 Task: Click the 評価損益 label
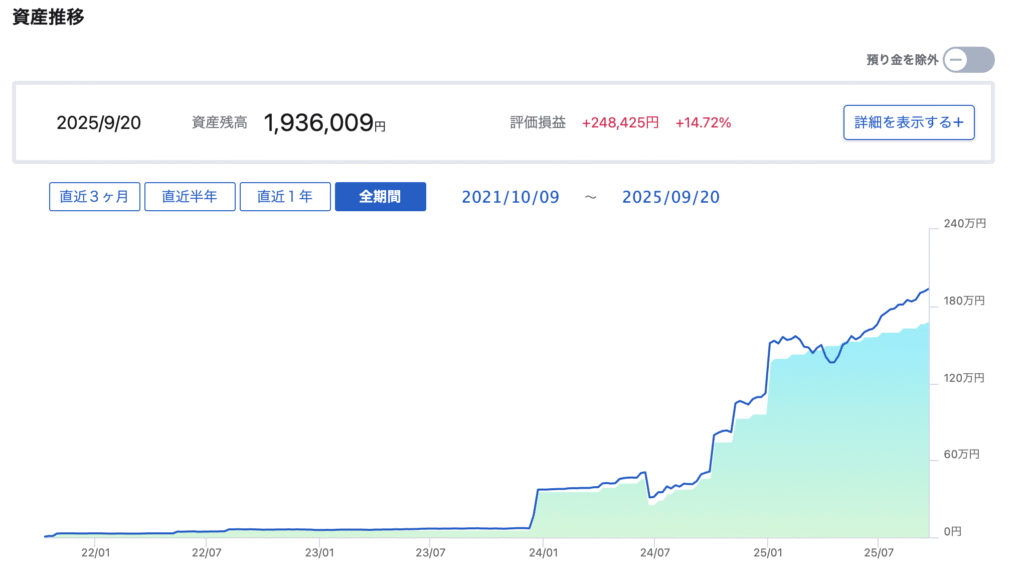tap(537, 123)
